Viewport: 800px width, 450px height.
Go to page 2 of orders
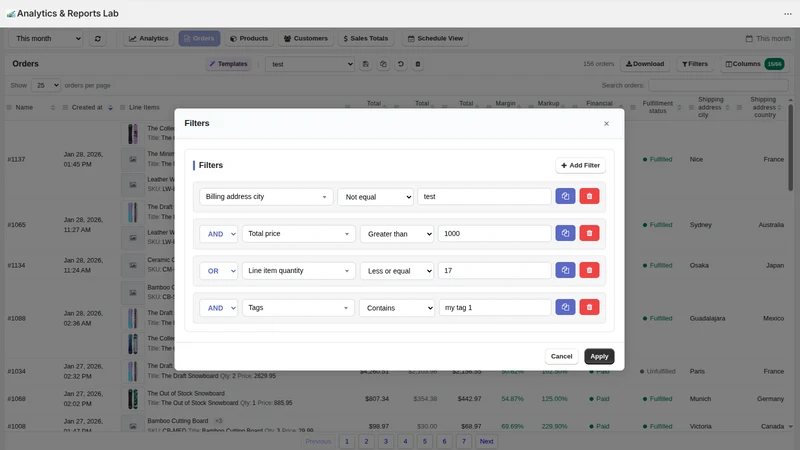[x=366, y=441]
